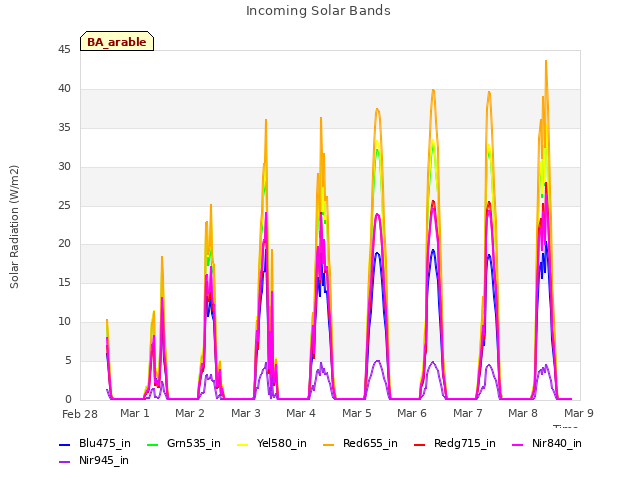Click the Redg715_in legend label
Image resolution: width=640 pixels, height=480 pixels.
(465, 444)
